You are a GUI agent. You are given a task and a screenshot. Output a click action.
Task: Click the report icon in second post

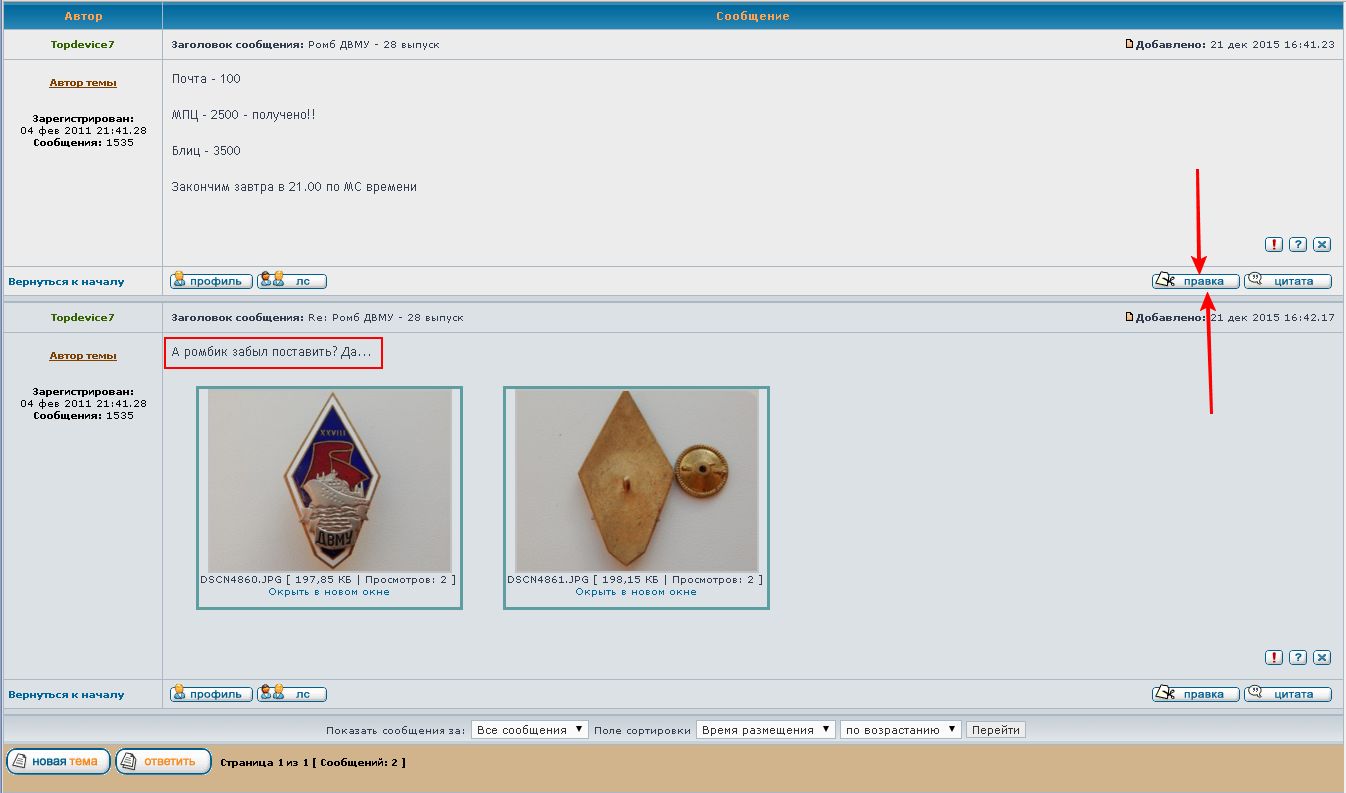(1274, 657)
